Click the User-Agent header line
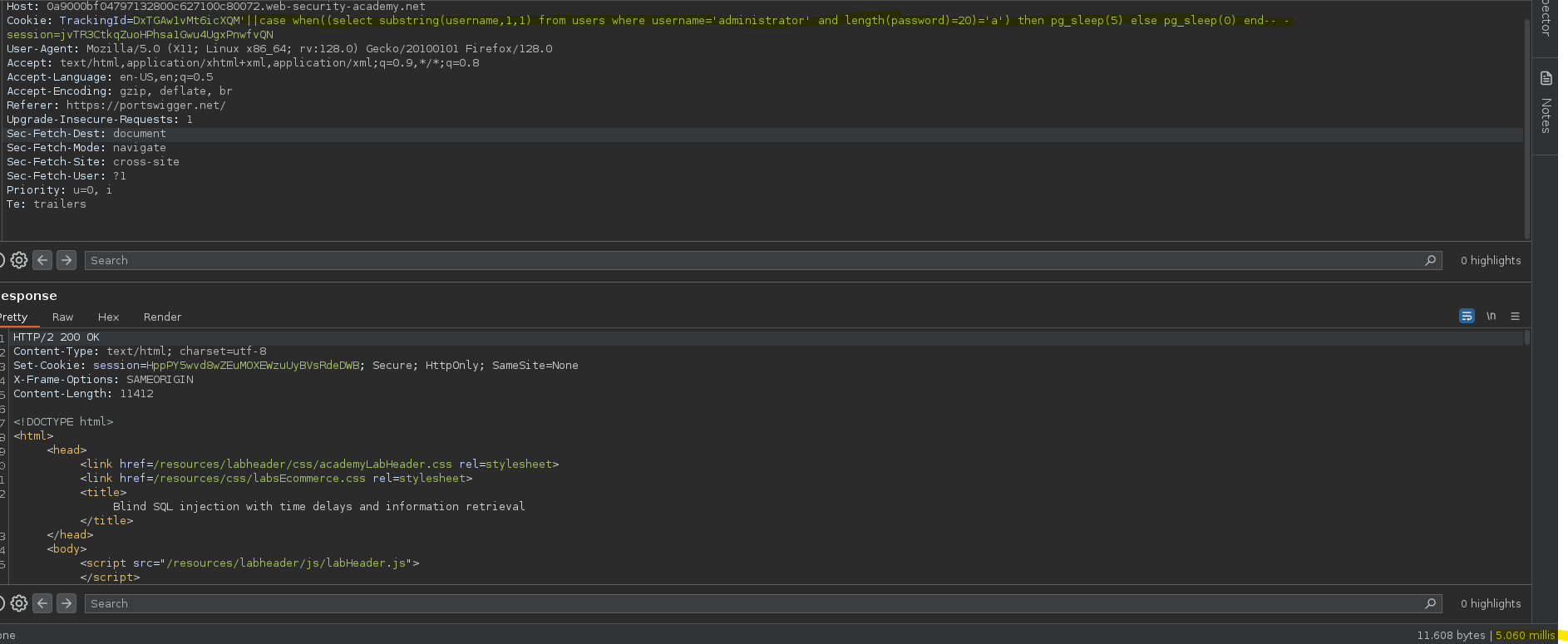This screenshot has height=644, width=1568. coord(279,48)
